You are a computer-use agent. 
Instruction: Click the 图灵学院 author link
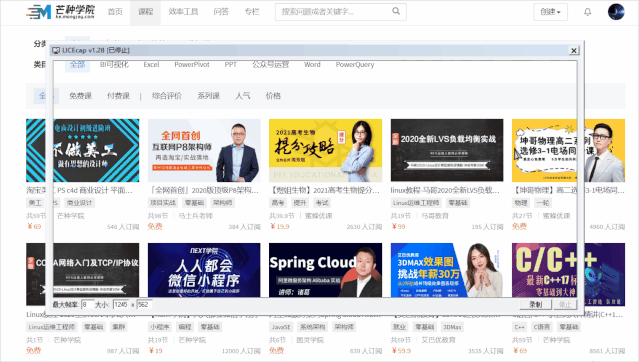tap(310, 340)
